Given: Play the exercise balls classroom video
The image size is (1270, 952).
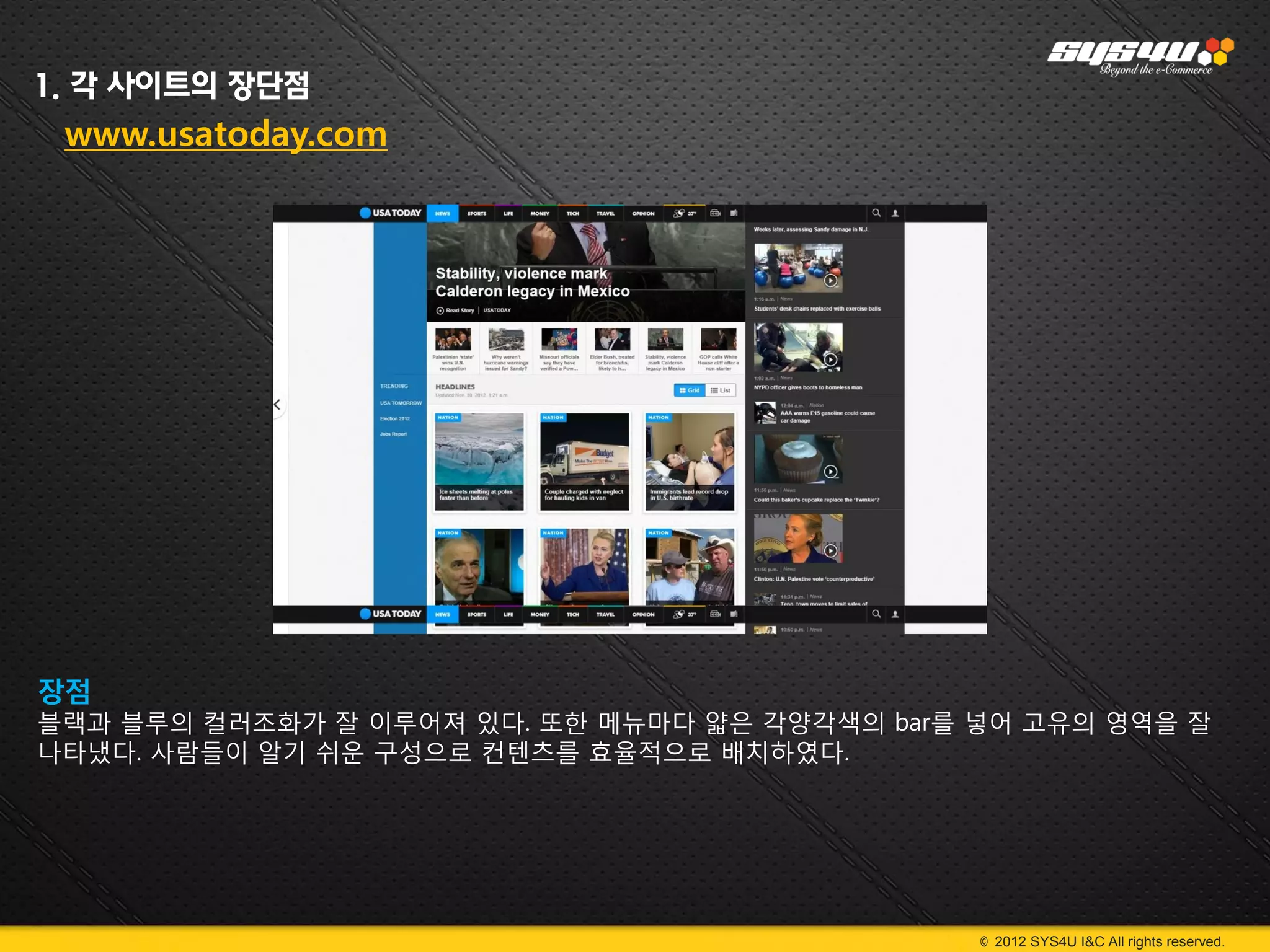Looking at the screenshot, I should tap(831, 281).
